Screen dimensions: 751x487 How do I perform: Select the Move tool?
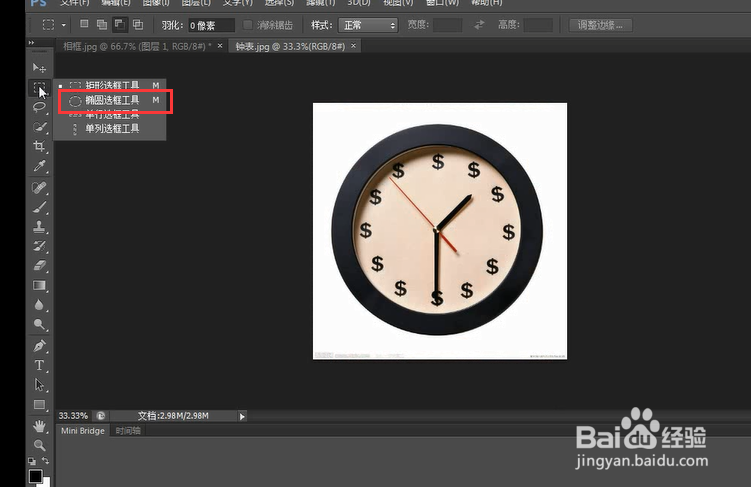tap(39, 68)
